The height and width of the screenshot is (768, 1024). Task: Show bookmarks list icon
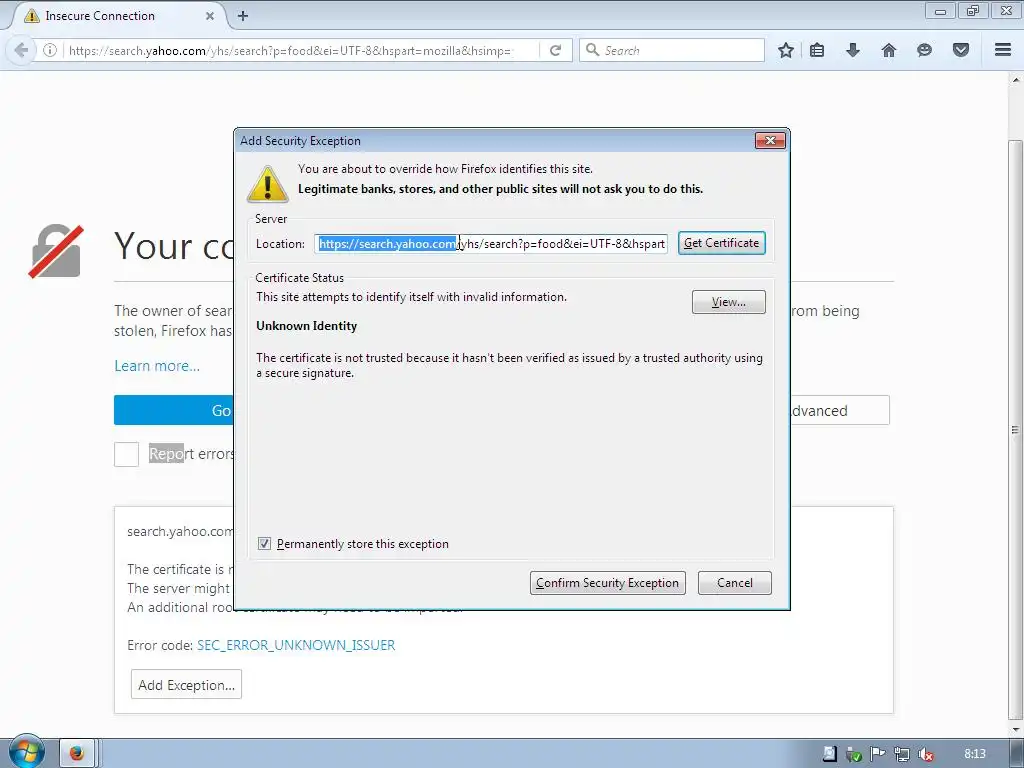point(817,50)
